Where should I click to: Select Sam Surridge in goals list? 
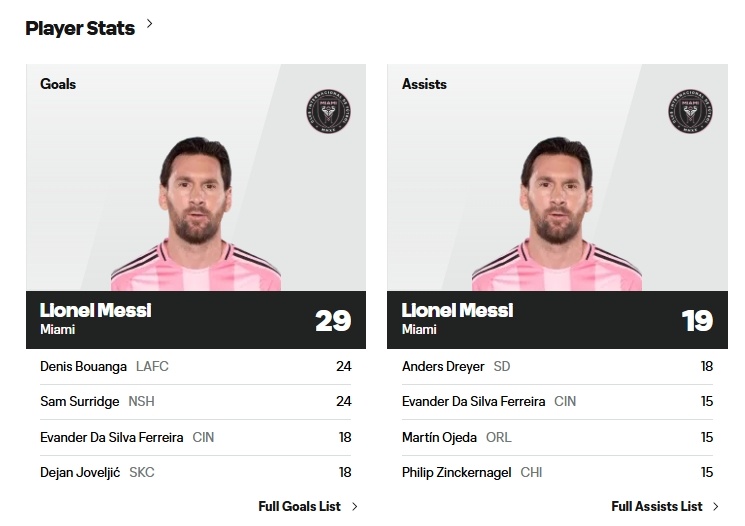(80, 401)
